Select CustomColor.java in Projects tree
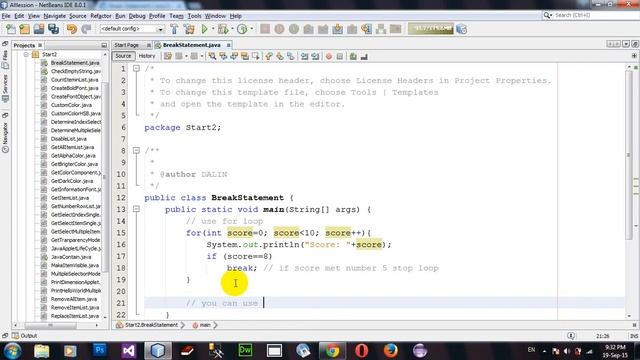The image size is (640, 360). click(x=71, y=105)
